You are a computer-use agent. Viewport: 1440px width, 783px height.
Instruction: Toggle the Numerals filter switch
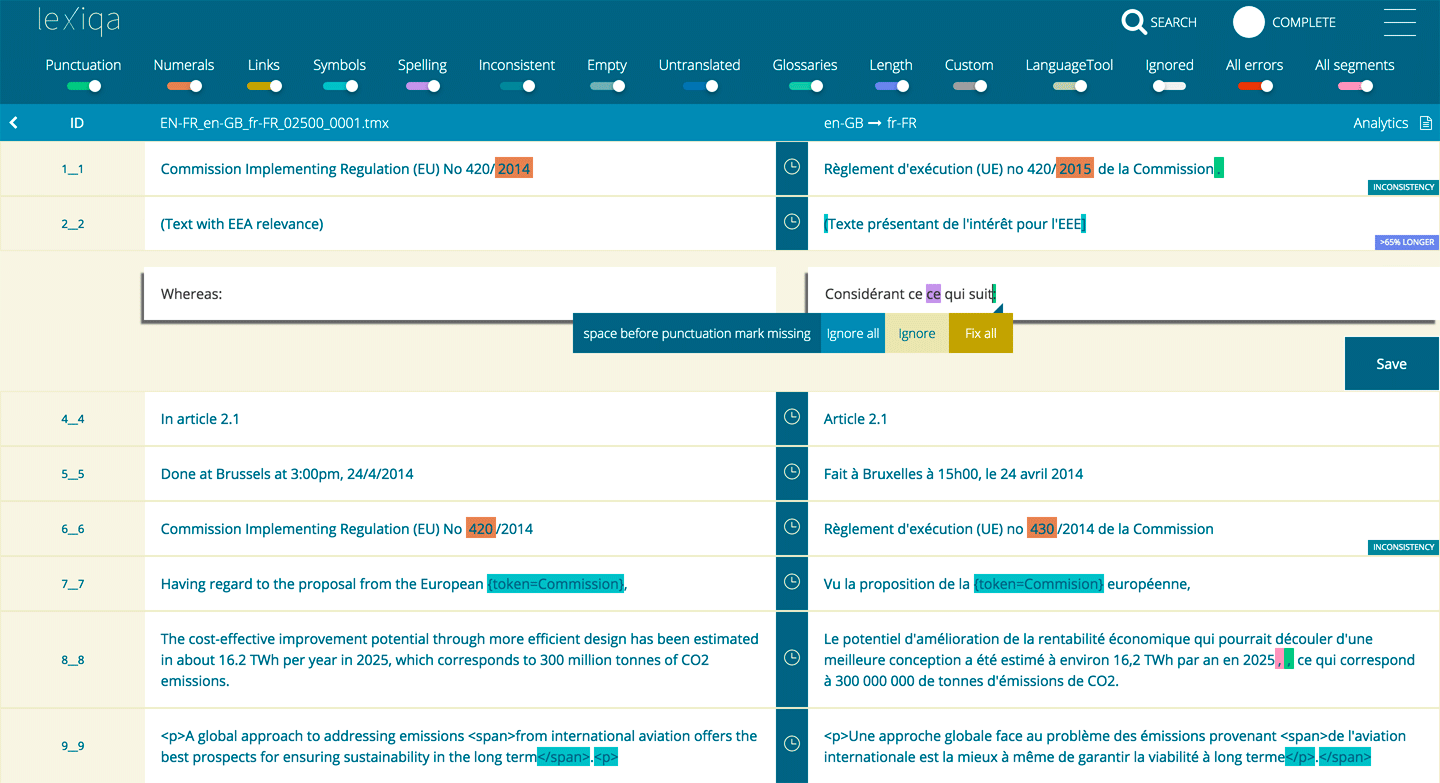(184, 87)
